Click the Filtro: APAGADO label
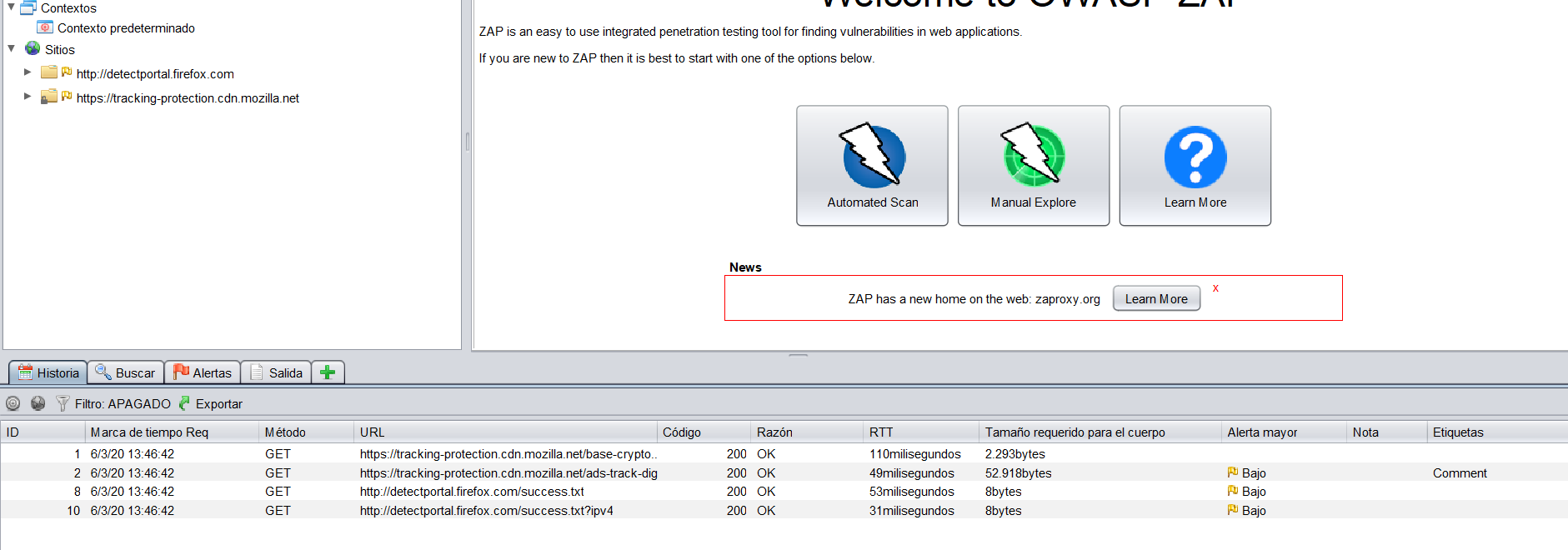The height and width of the screenshot is (550, 1568). coord(123,404)
